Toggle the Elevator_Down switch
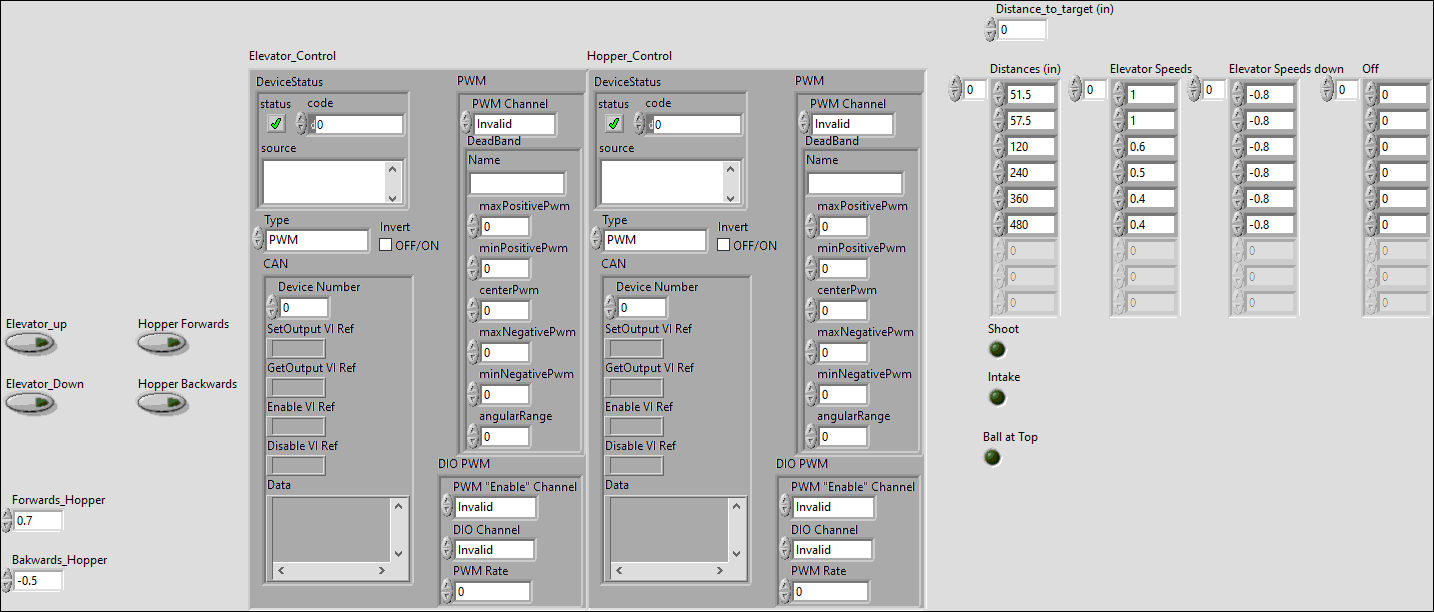The image size is (1434, 612). (x=30, y=403)
